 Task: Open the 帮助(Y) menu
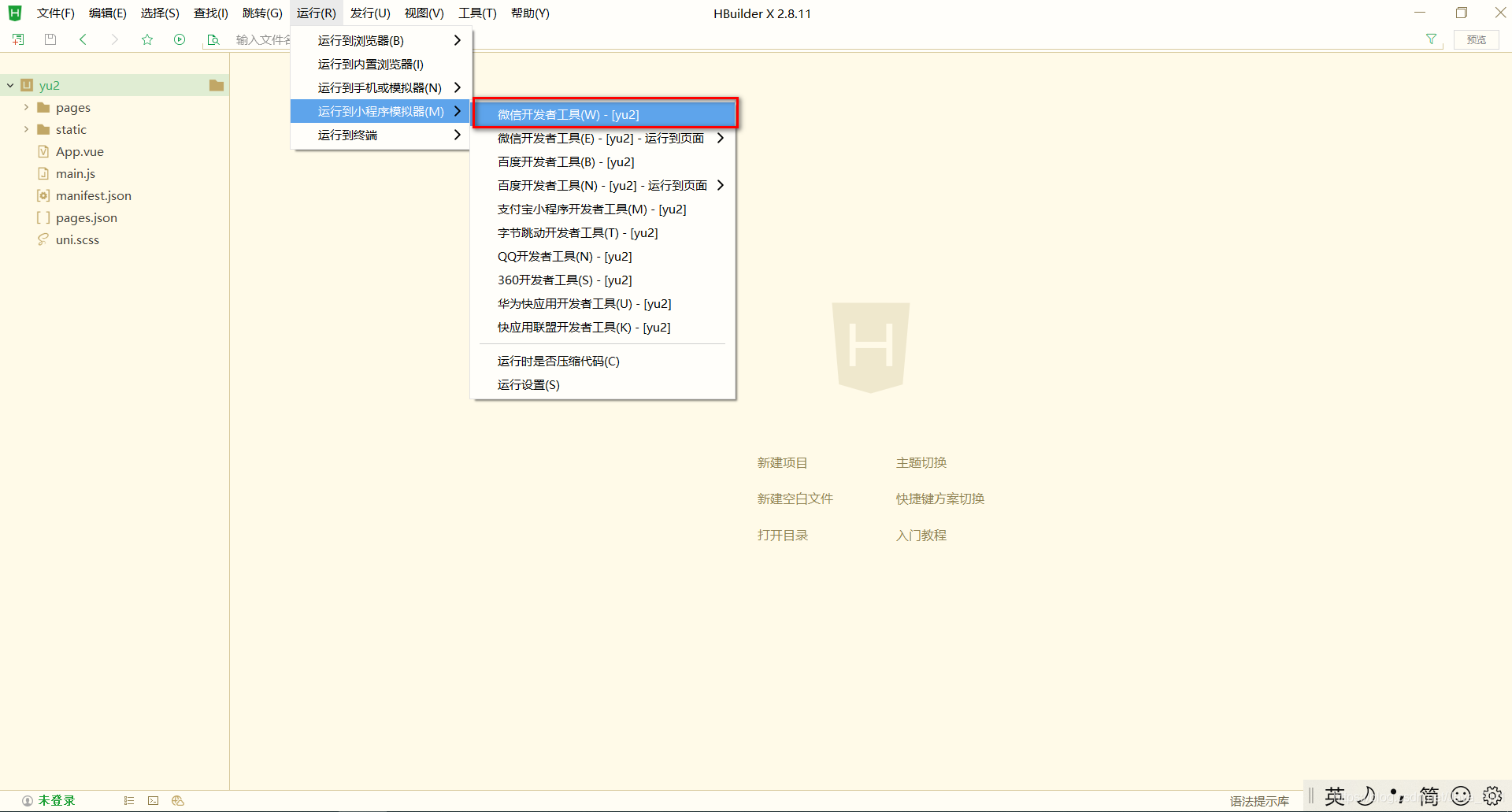coord(530,13)
